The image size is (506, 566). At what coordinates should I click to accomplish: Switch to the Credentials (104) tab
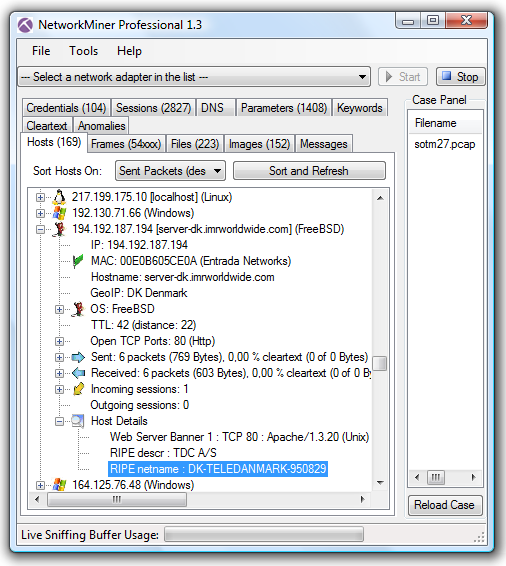[66, 108]
